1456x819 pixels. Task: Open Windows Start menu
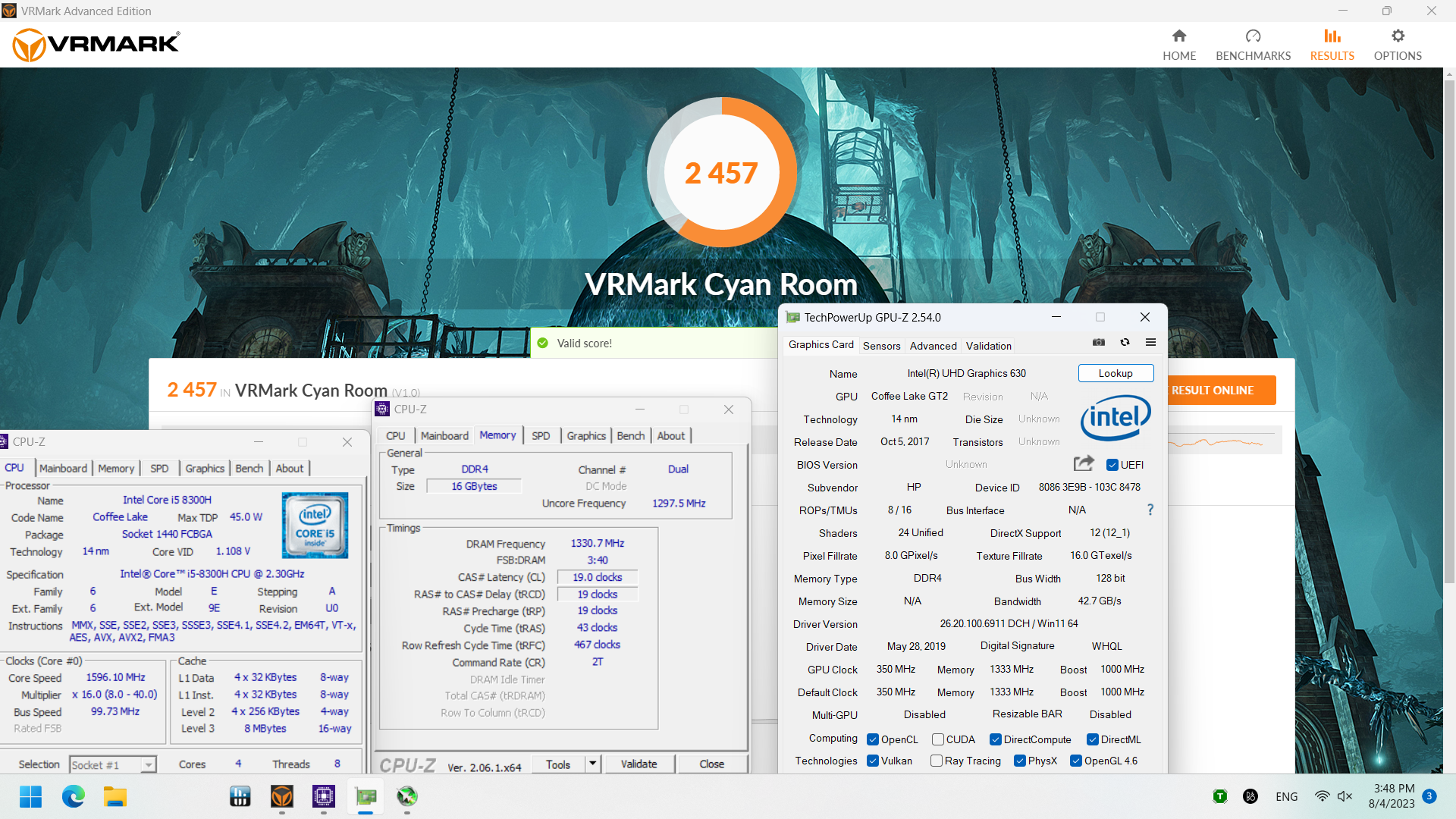pos(31,796)
